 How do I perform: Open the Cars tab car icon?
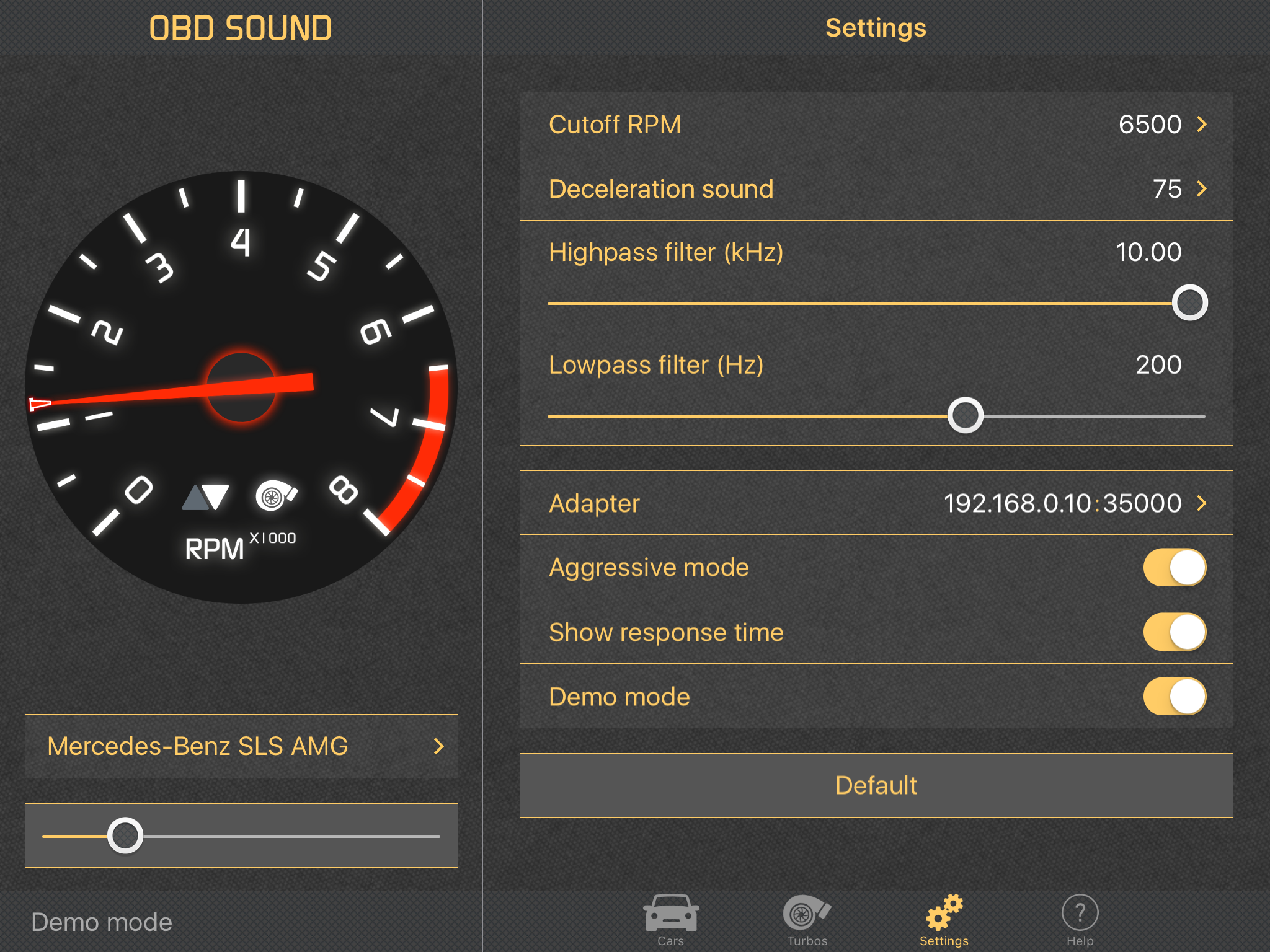point(670,912)
